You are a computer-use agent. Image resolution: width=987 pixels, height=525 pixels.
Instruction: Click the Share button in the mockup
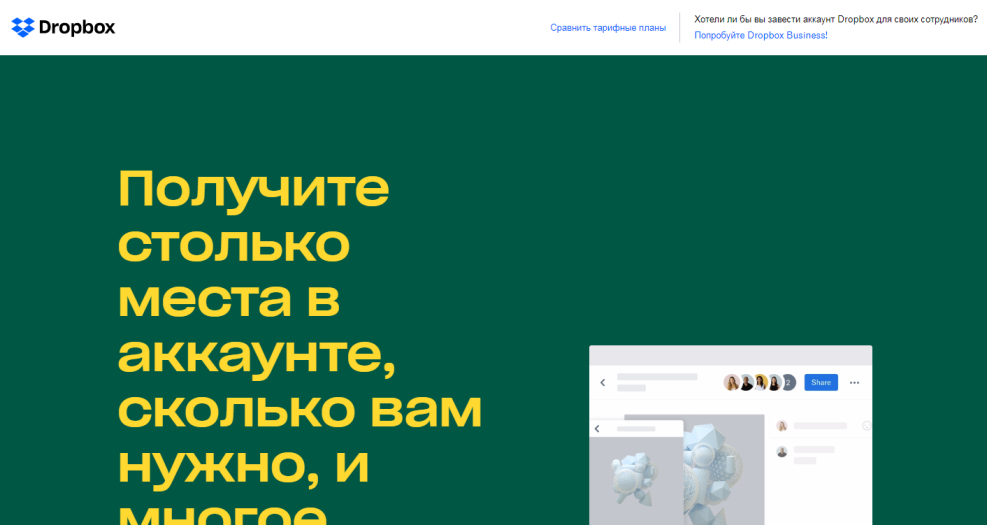(821, 382)
